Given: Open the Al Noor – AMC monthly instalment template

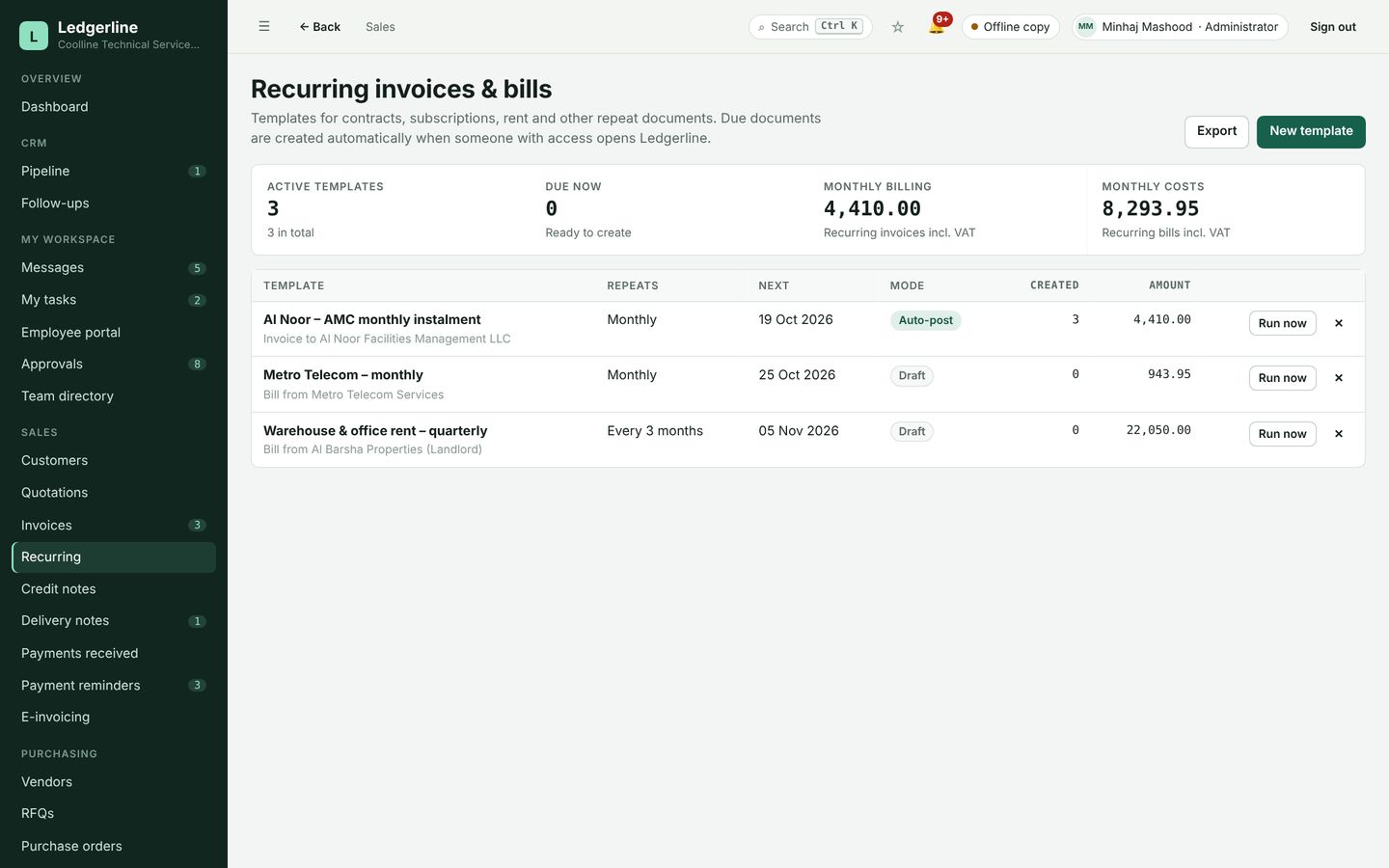Looking at the screenshot, I should pos(371,320).
